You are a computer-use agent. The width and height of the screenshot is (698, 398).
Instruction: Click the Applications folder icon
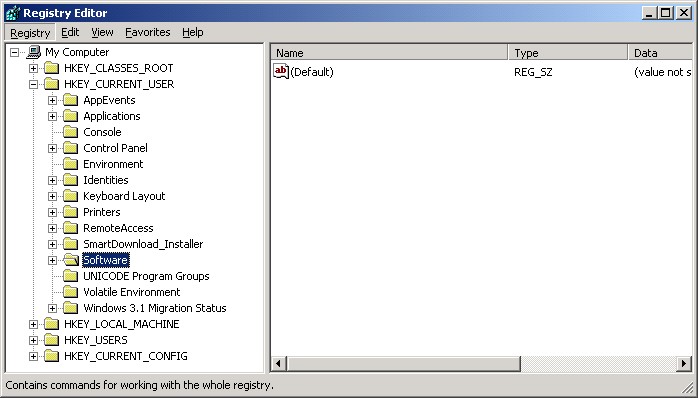71,116
